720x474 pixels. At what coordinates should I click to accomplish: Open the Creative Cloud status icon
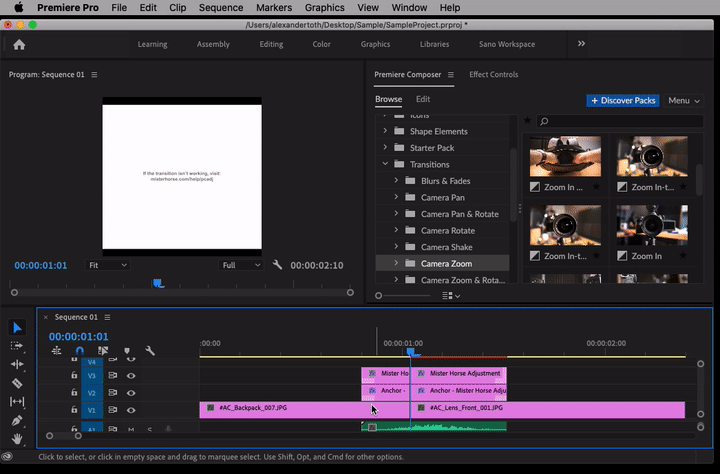coord(7,456)
